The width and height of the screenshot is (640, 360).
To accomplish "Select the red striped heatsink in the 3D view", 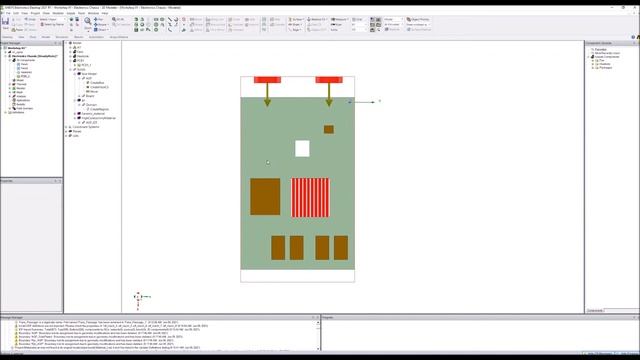I will click(310, 197).
